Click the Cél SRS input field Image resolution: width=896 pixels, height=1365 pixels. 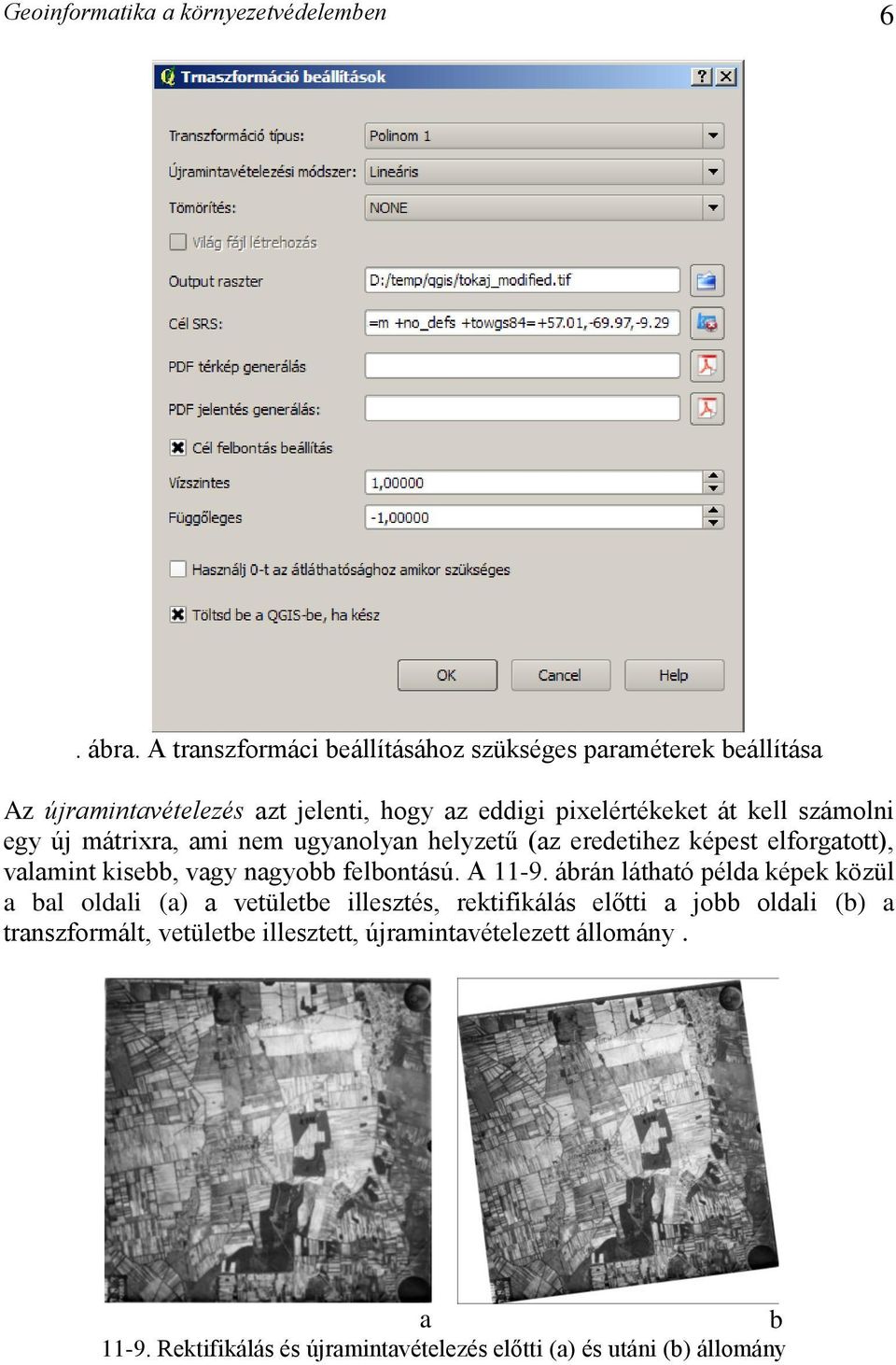[522, 323]
